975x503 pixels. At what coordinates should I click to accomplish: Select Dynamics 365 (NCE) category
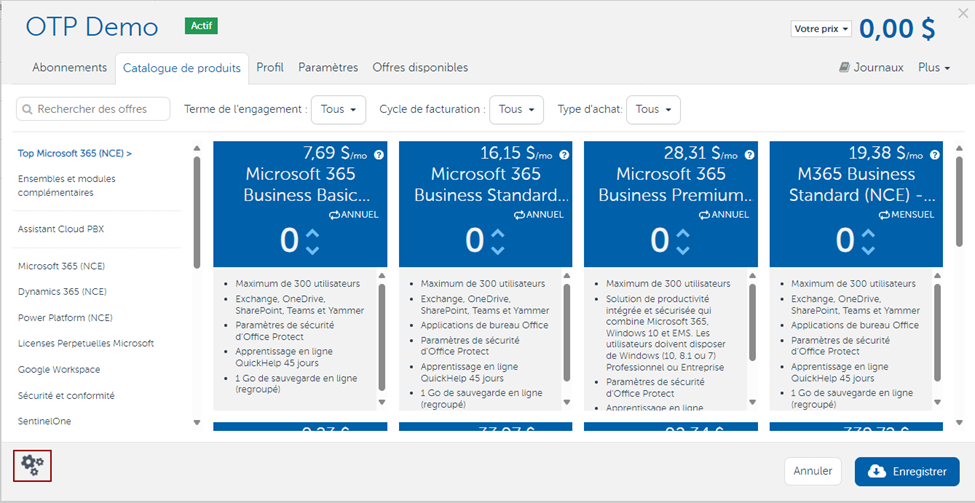(62, 292)
